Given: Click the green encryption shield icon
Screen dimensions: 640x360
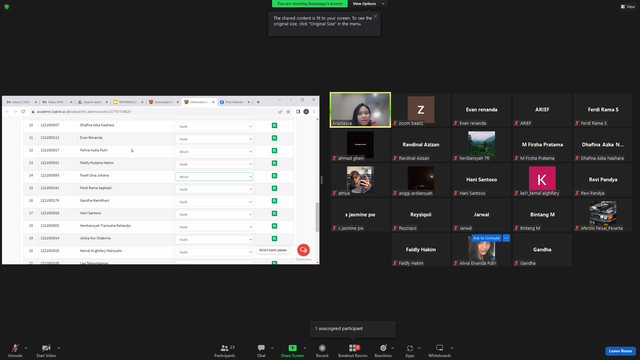Looking at the screenshot, I should click(7, 7).
